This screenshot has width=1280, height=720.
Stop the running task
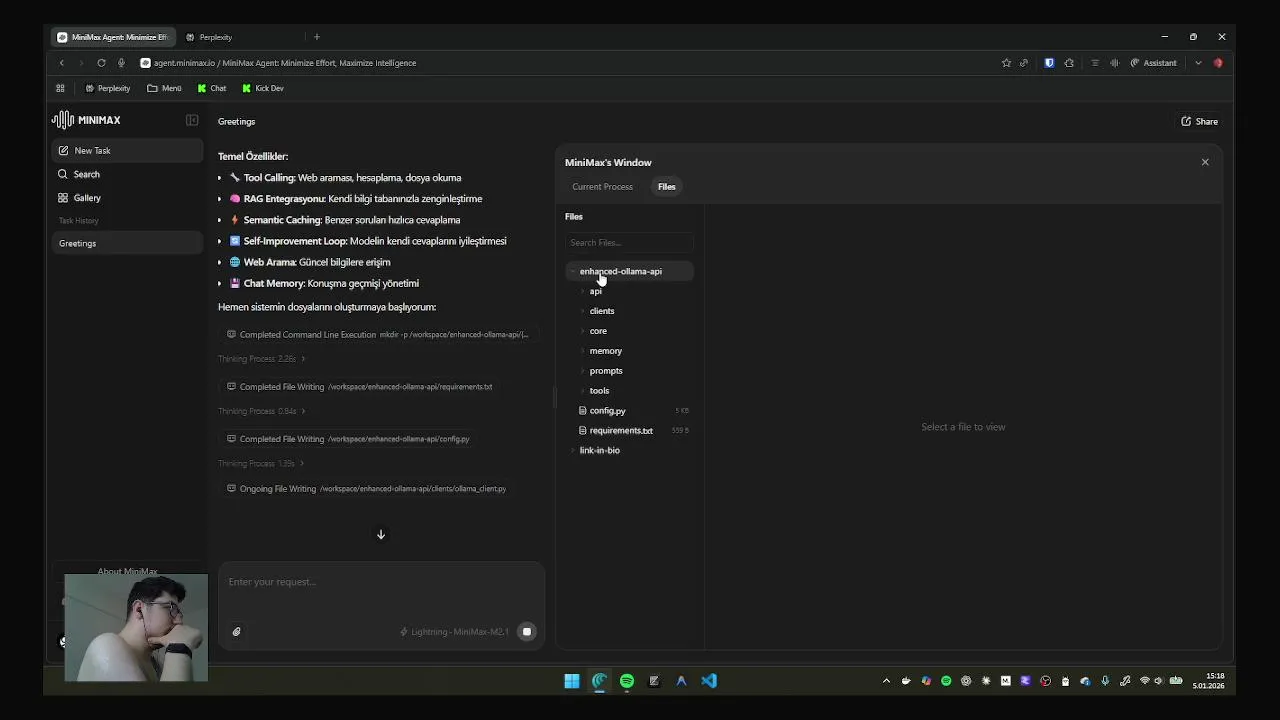pyautogui.click(x=526, y=631)
